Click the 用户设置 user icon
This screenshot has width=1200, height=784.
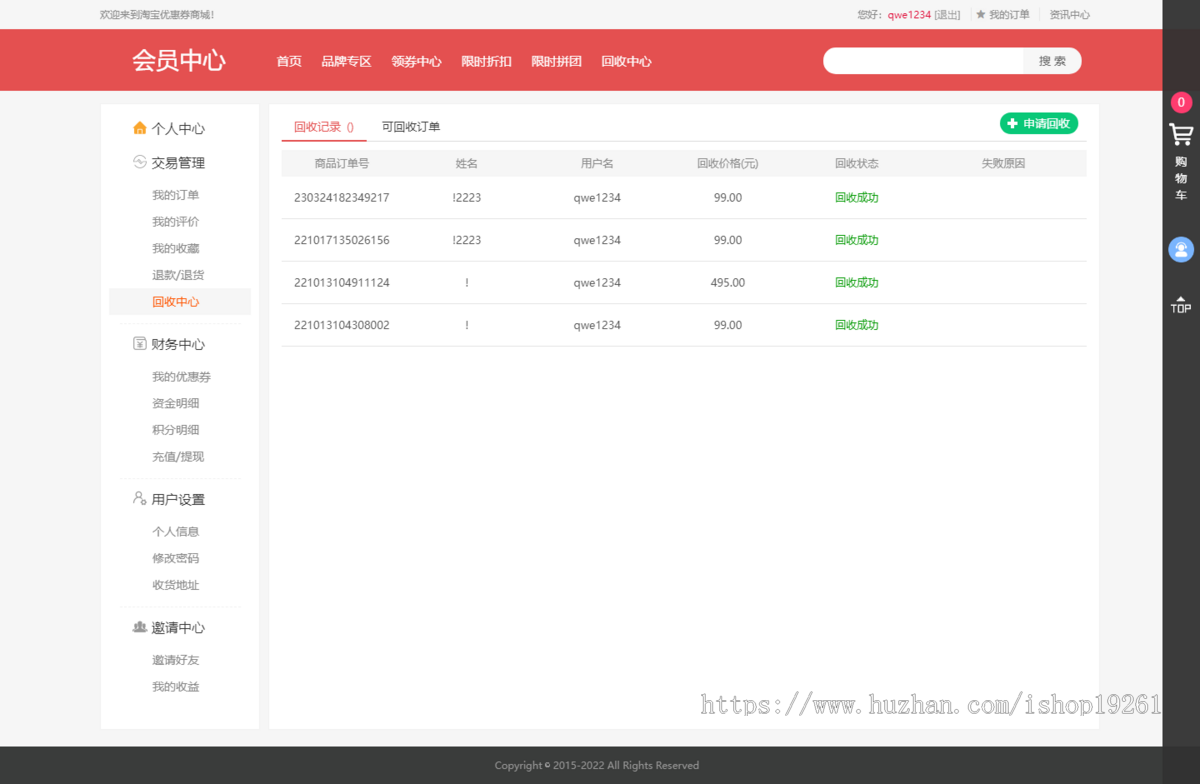tap(140, 498)
